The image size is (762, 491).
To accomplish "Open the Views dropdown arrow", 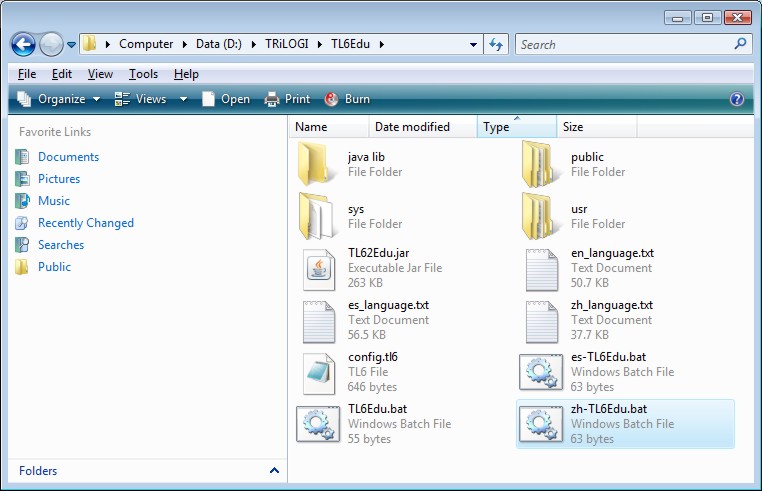I will tap(183, 99).
